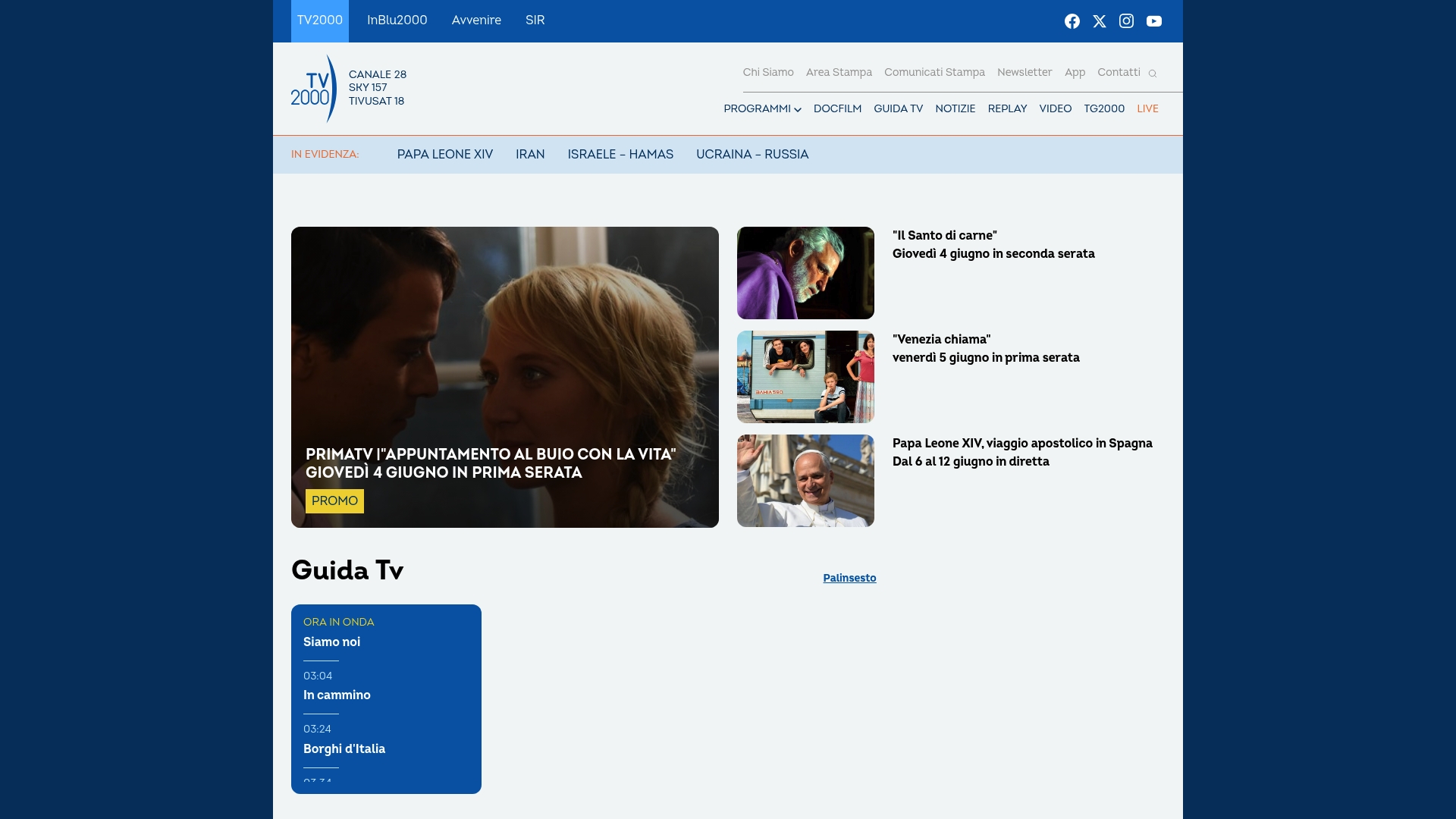This screenshot has width=1456, height=819.
Task: Click the SKY 157 channel text
Action: point(368,88)
